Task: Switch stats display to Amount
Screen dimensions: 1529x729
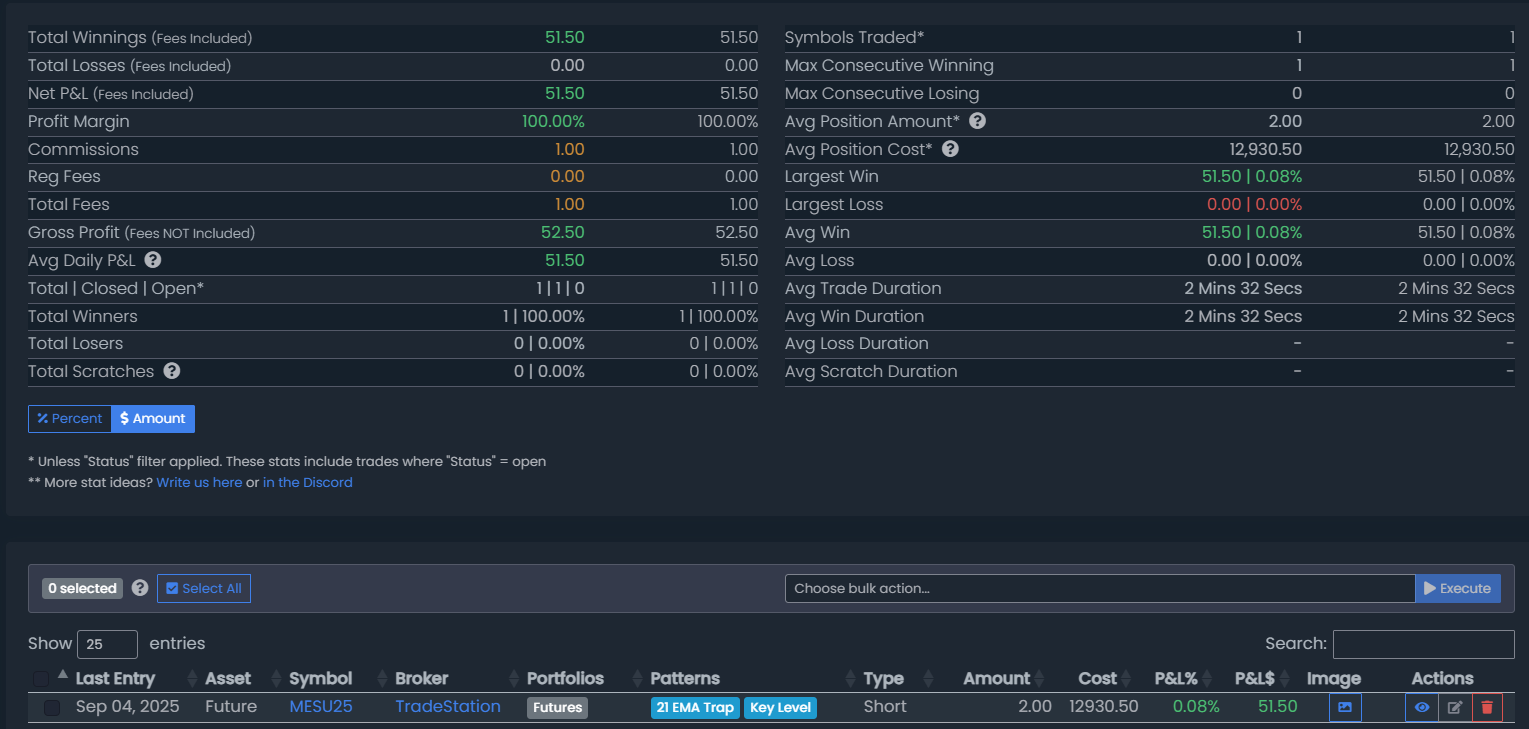Action: click(153, 419)
